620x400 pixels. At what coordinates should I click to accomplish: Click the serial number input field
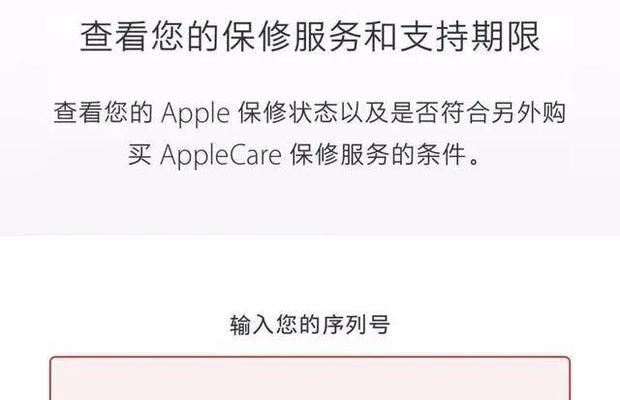pos(310,378)
